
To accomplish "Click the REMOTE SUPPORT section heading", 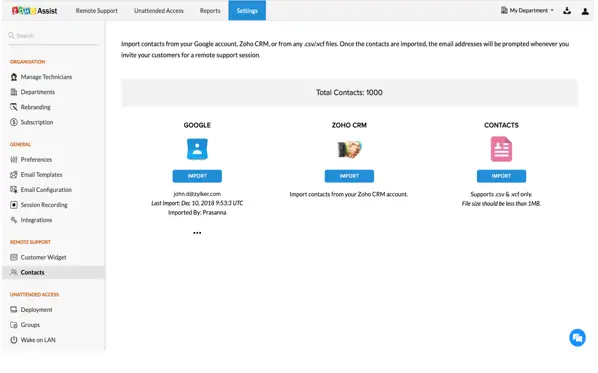I will pyautogui.click(x=30, y=242).
